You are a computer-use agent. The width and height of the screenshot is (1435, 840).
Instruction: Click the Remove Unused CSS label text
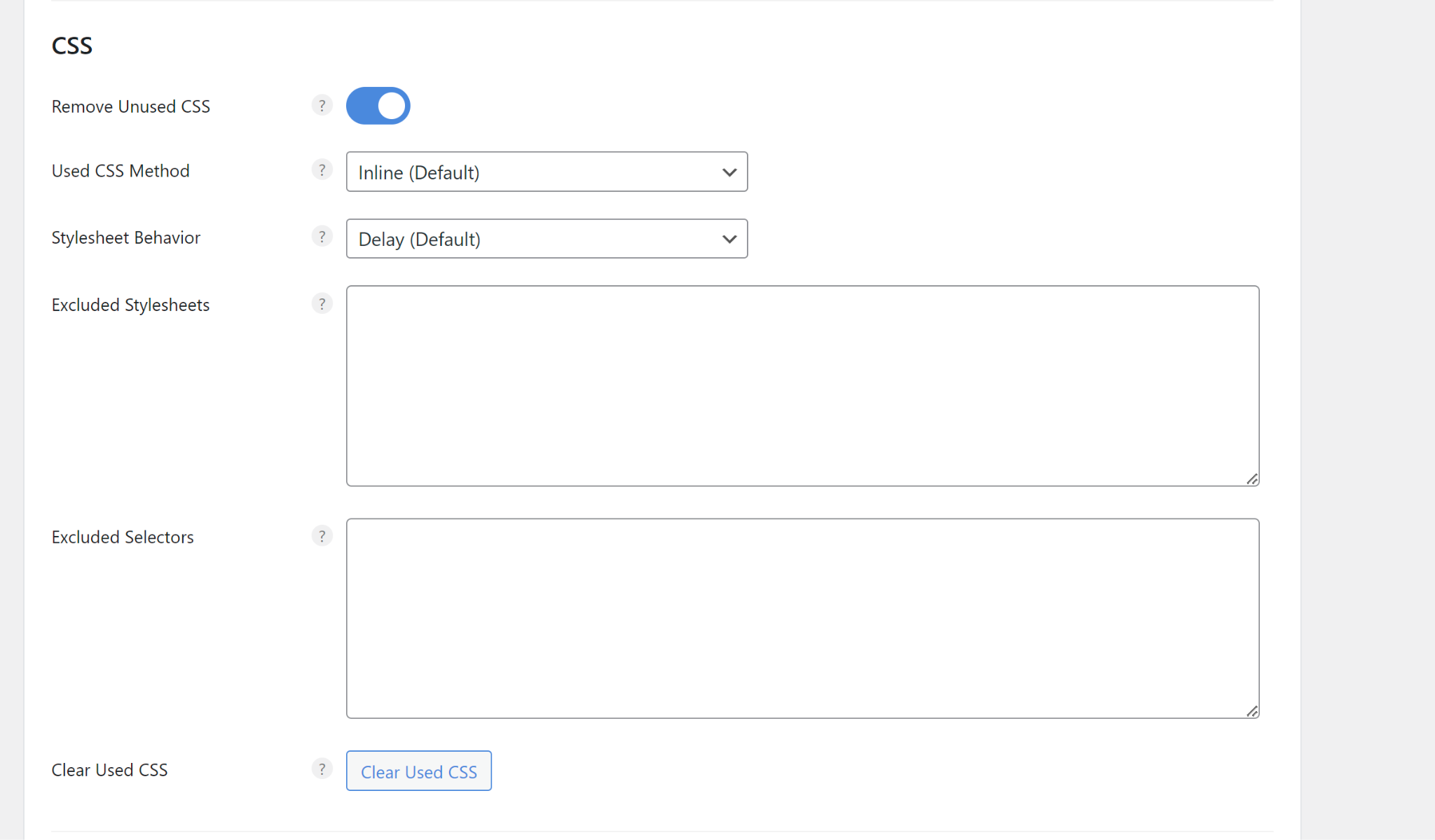pyautogui.click(x=130, y=106)
